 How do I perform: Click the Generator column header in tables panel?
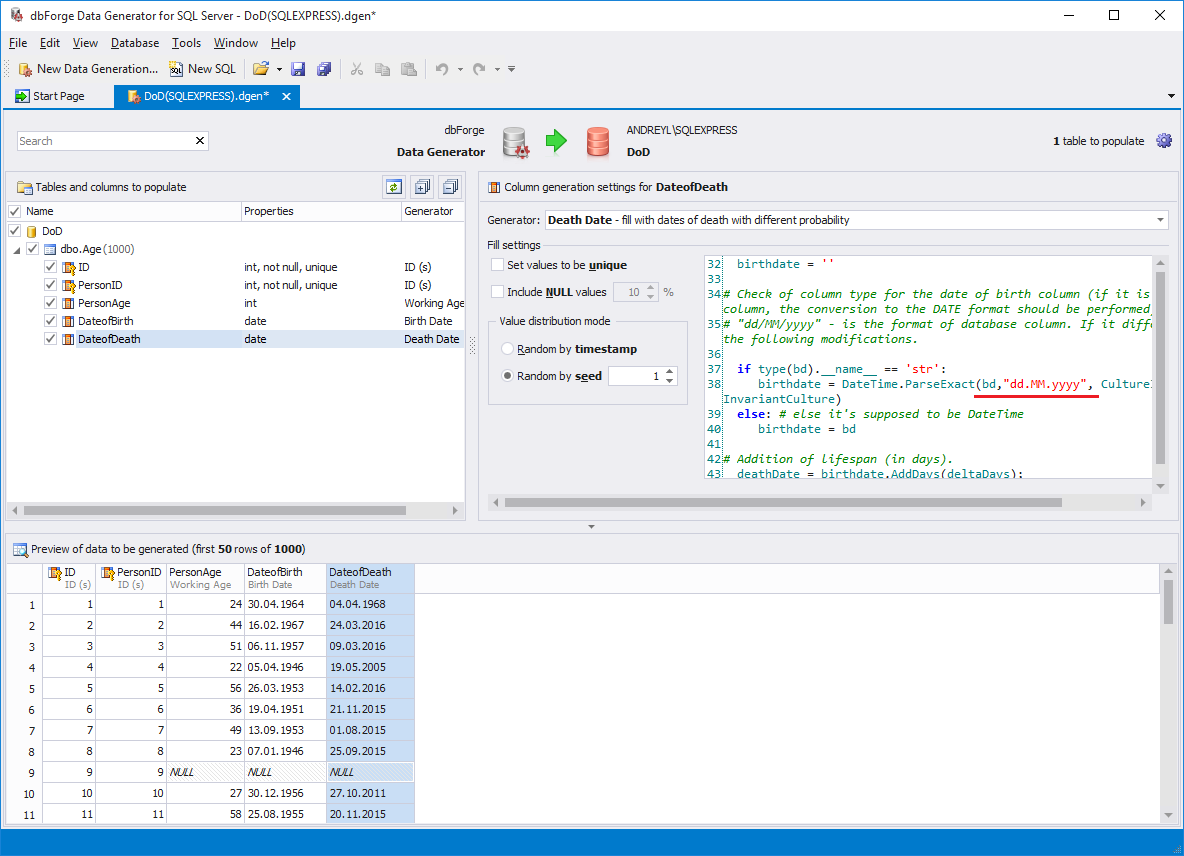coord(433,211)
